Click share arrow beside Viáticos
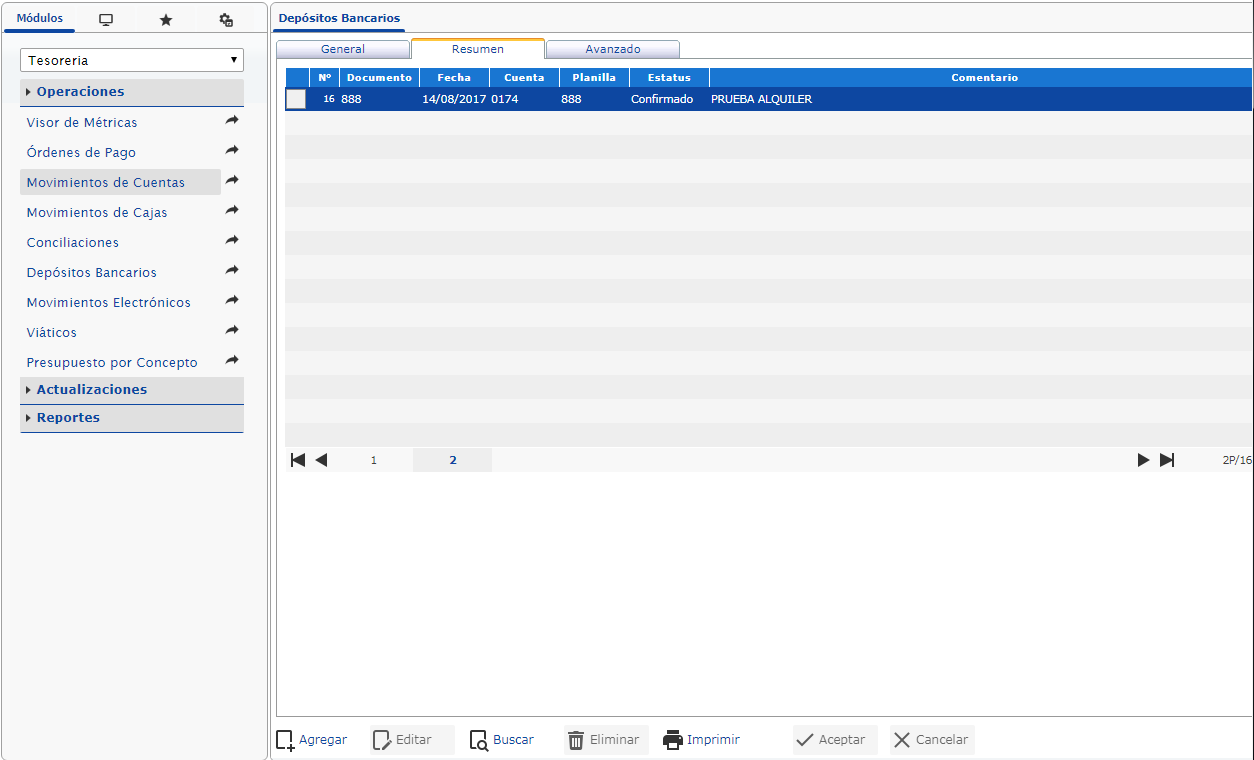The image size is (1254, 760). click(x=232, y=330)
